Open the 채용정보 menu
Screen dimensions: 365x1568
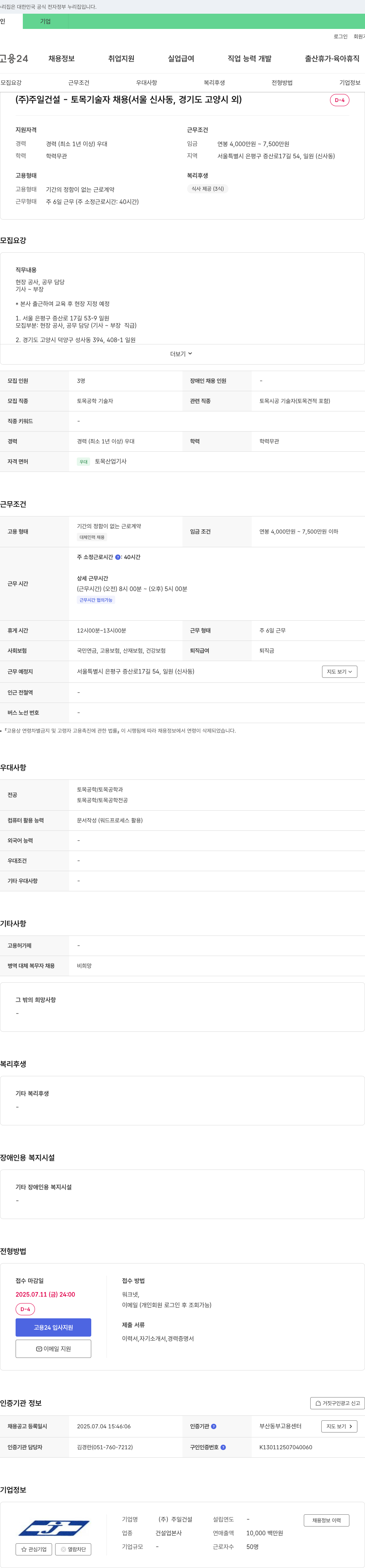tap(62, 59)
